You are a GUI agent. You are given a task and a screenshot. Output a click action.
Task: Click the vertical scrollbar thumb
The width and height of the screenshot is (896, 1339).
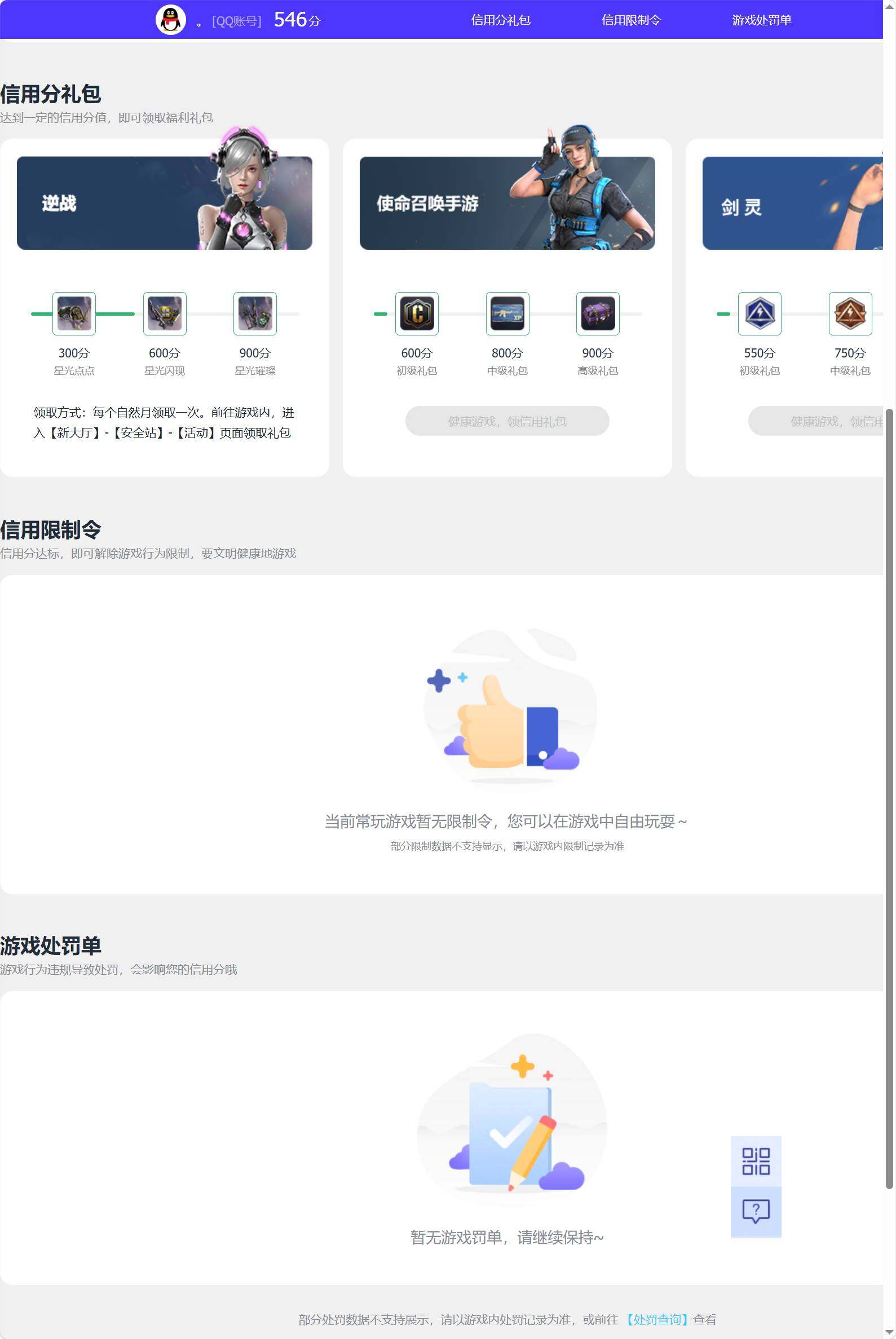[889, 798]
